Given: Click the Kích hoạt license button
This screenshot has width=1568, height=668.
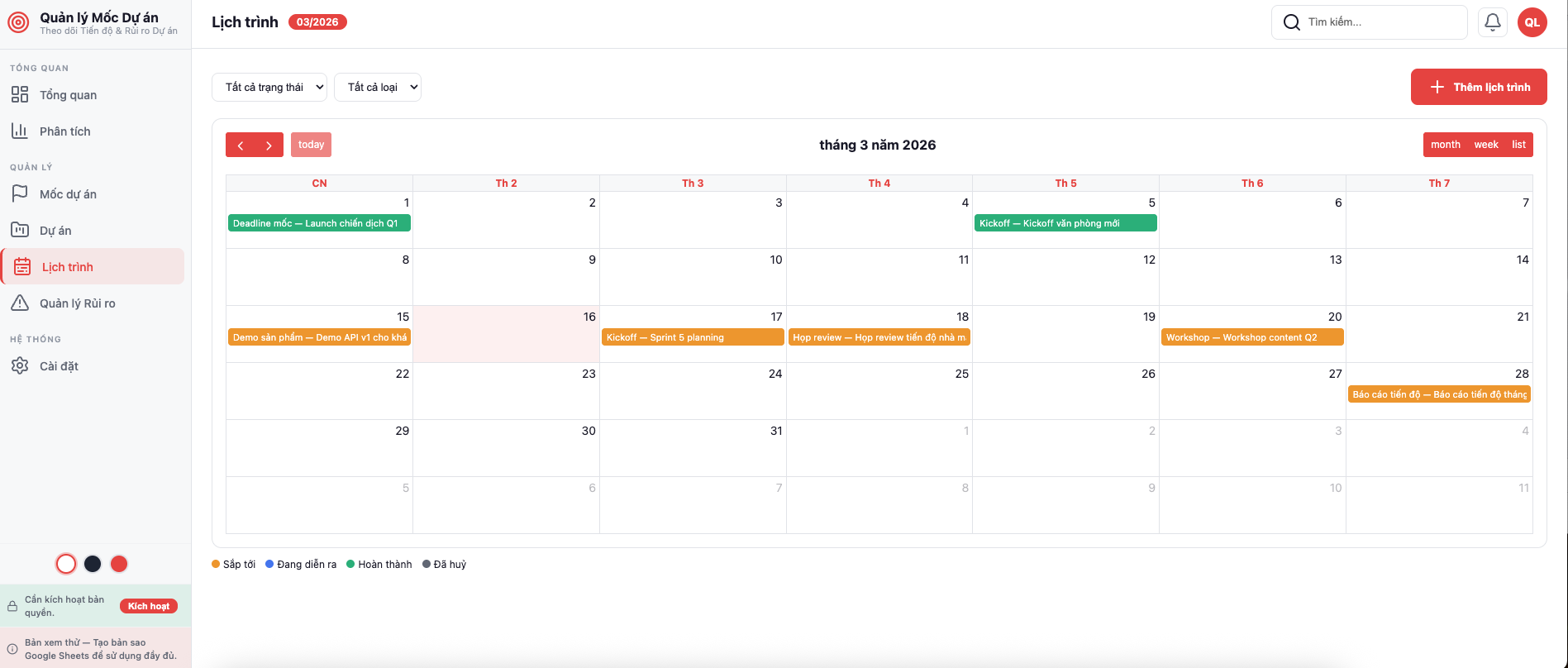Looking at the screenshot, I should pos(149,606).
